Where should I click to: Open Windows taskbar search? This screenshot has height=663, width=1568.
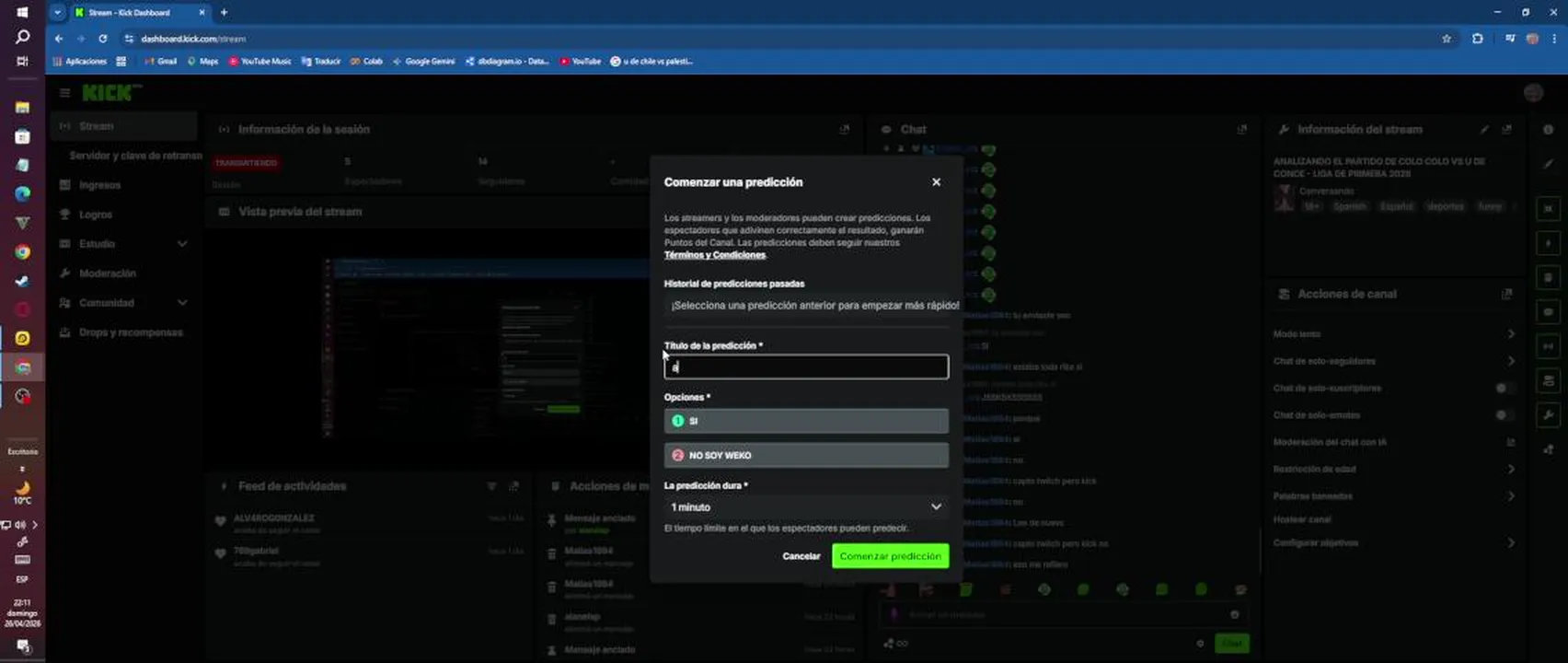click(x=22, y=37)
